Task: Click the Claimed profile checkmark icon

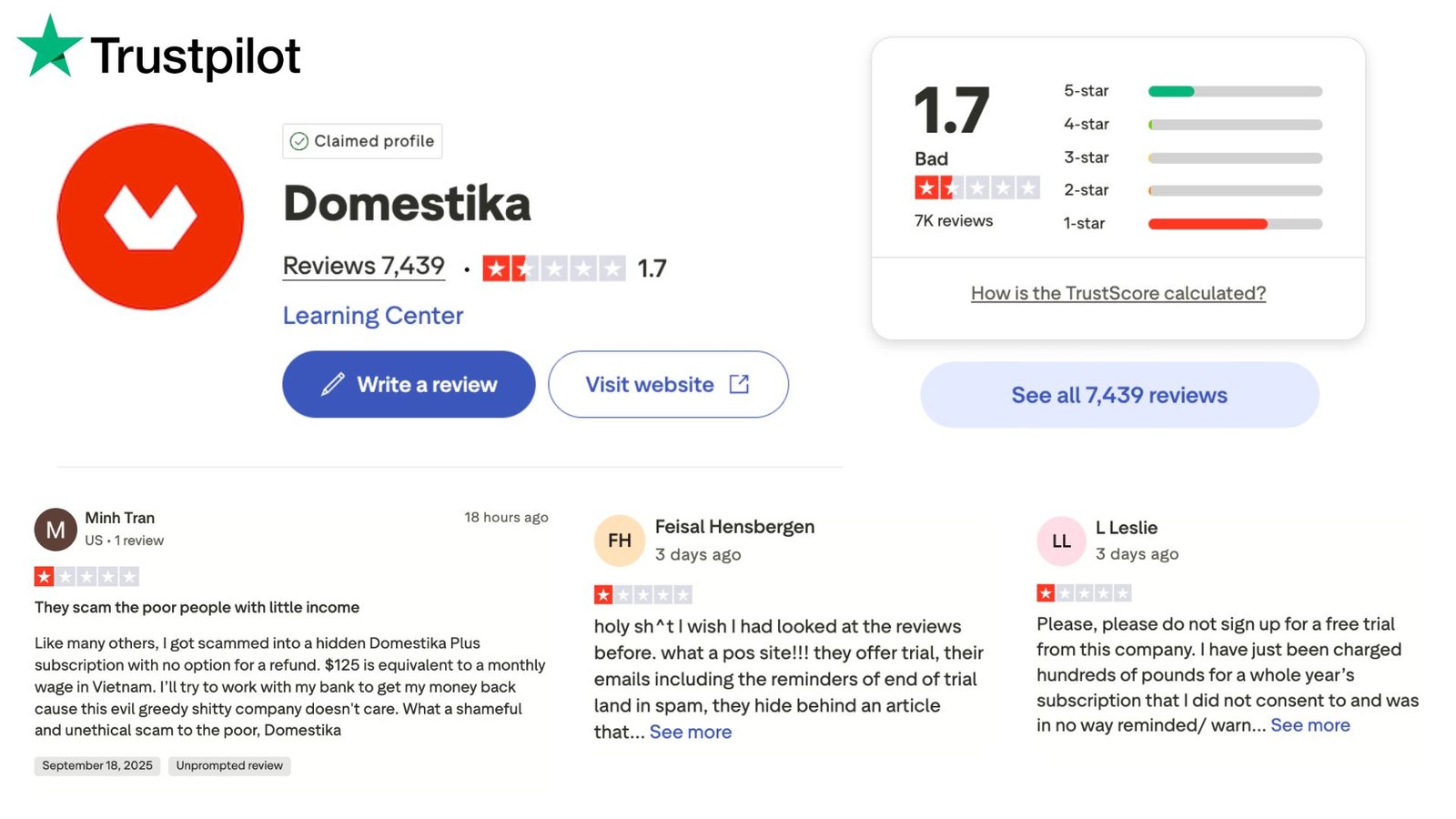Action: pyautogui.click(x=298, y=141)
